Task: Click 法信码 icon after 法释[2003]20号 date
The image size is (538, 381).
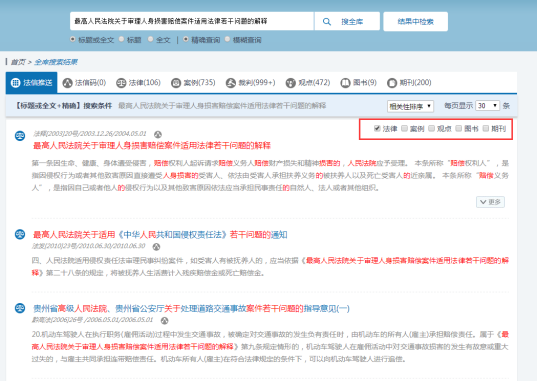Action: 157,134
